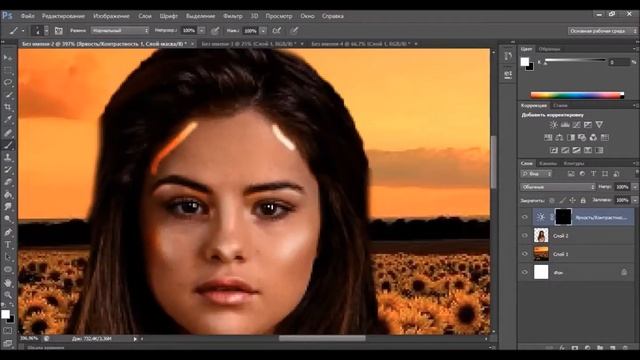The width and height of the screenshot is (640, 360).
Task: Select the Brush tool in the toolbox
Action: [x=8, y=145]
